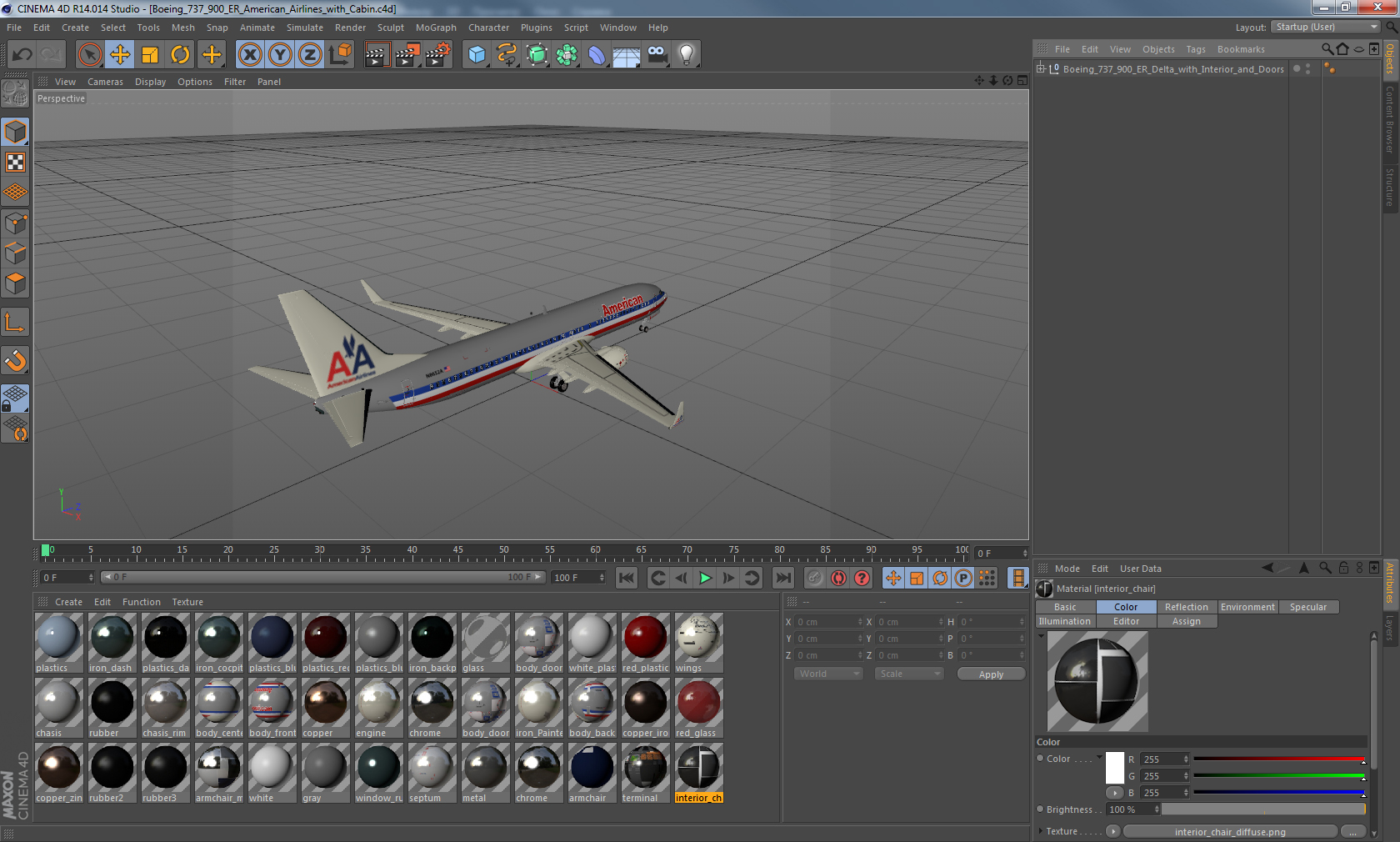Screen dimensions: 1400x842
Task: Switch to the Illumination material tab
Action: (1064, 621)
